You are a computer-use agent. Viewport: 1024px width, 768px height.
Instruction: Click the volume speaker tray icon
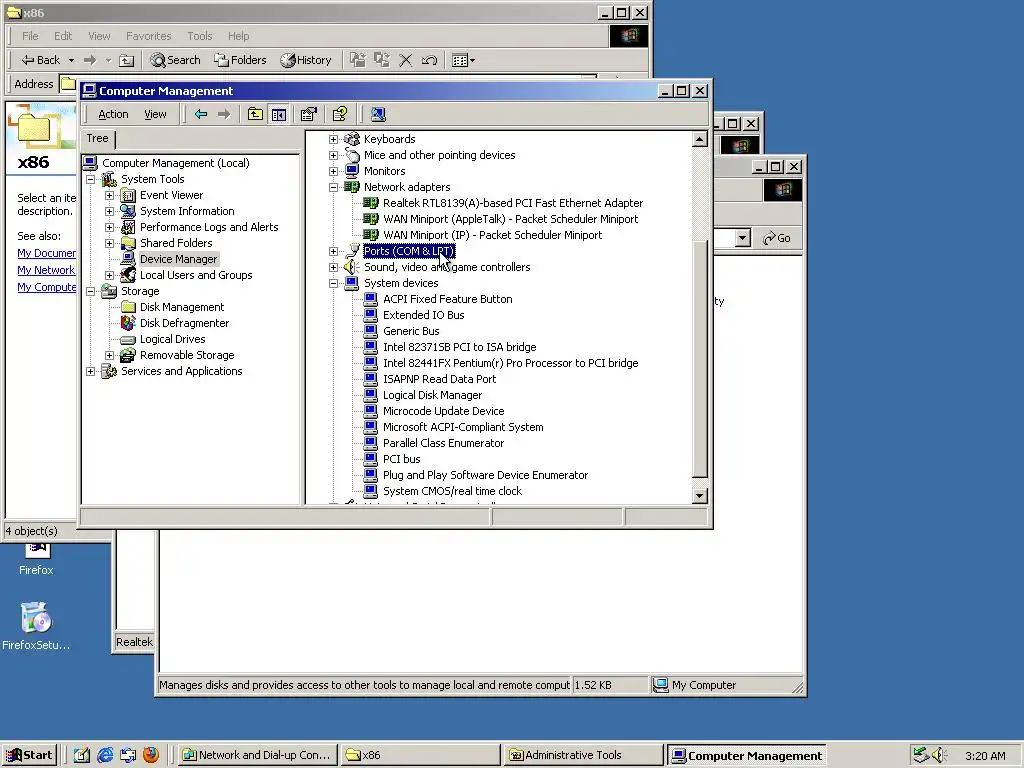coord(938,755)
